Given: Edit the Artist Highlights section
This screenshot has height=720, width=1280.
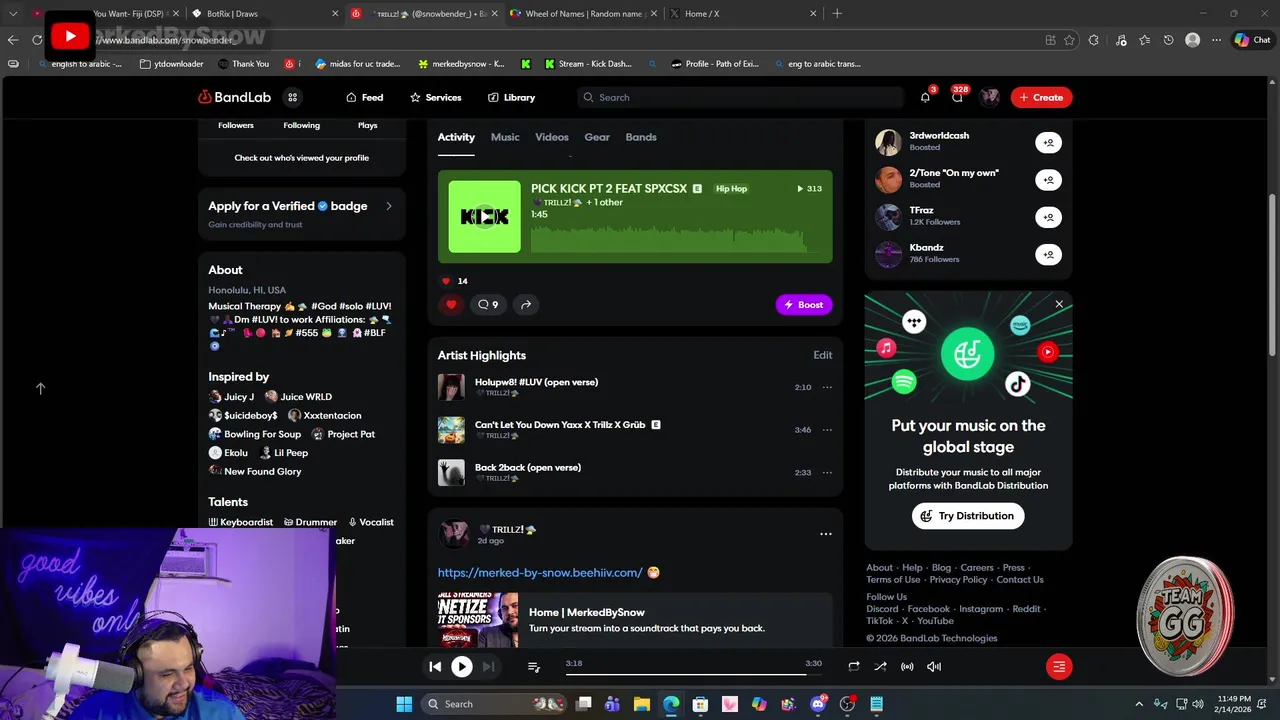Looking at the screenshot, I should click(822, 355).
